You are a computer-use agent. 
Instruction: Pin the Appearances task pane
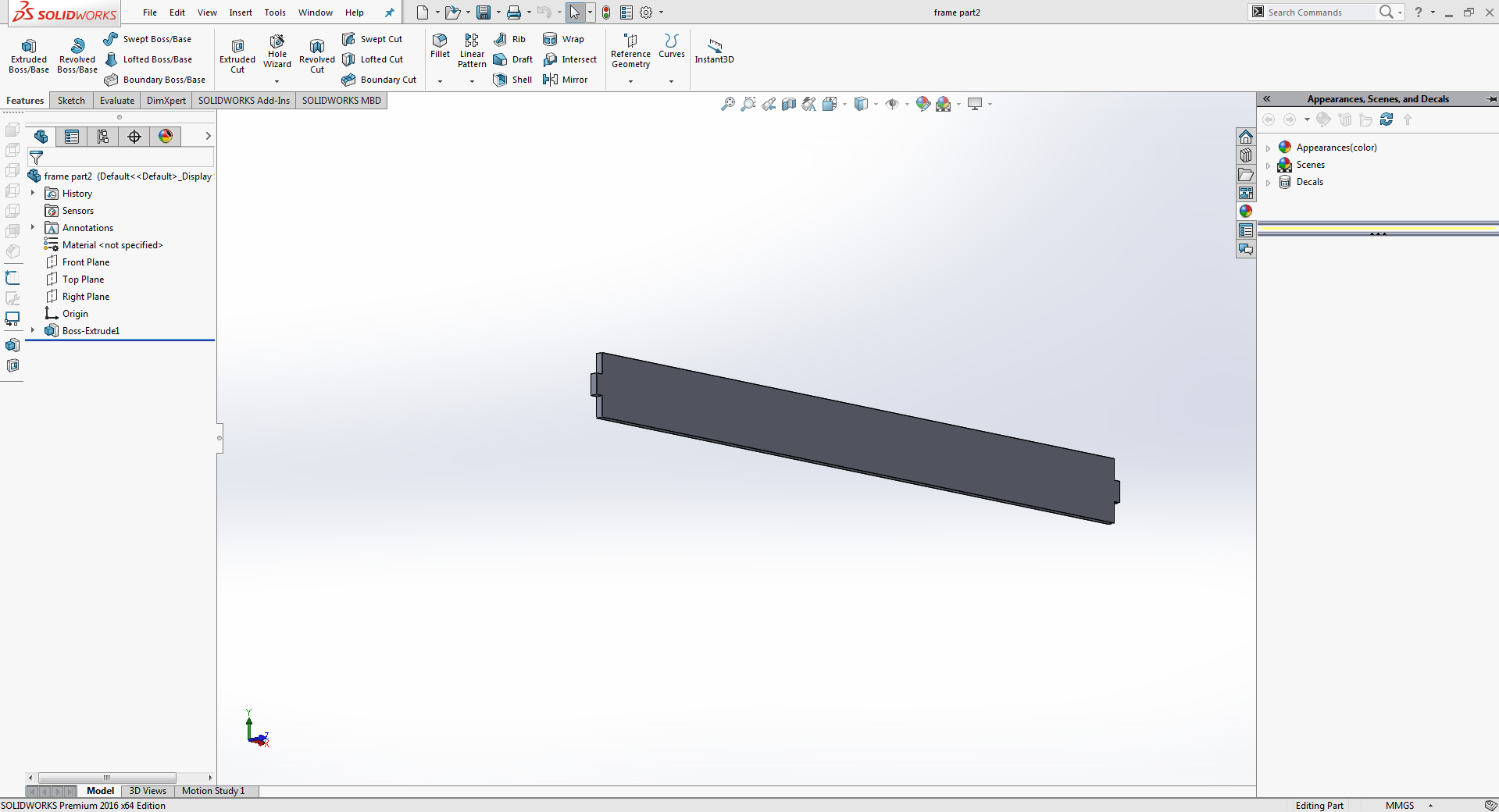point(1491,99)
